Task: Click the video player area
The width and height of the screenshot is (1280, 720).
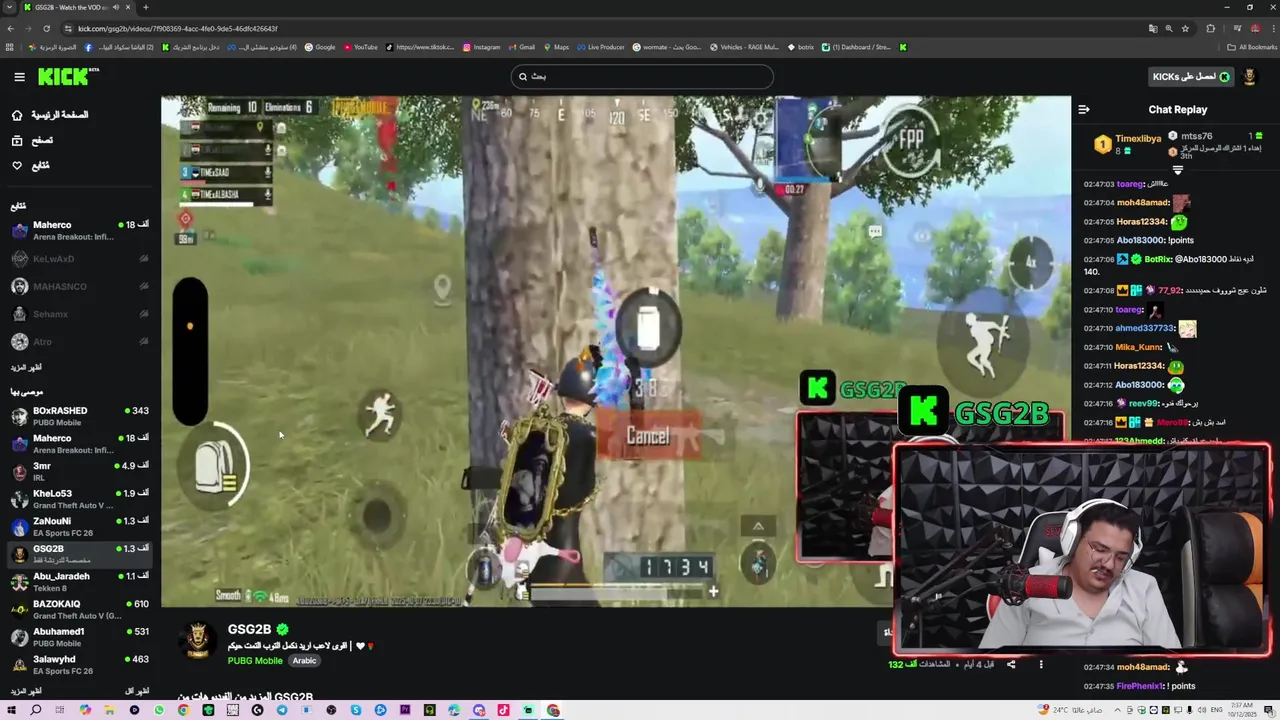Action: coord(616,351)
